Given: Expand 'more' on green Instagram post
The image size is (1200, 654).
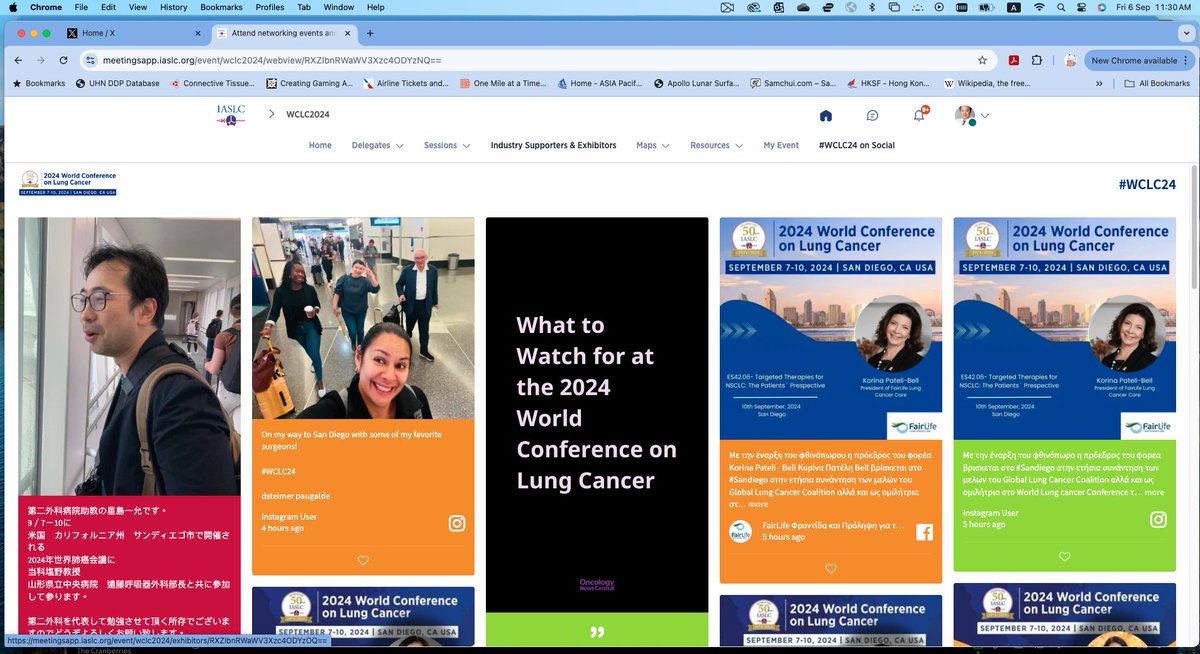Looking at the screenshot, I should [1154, 492].
